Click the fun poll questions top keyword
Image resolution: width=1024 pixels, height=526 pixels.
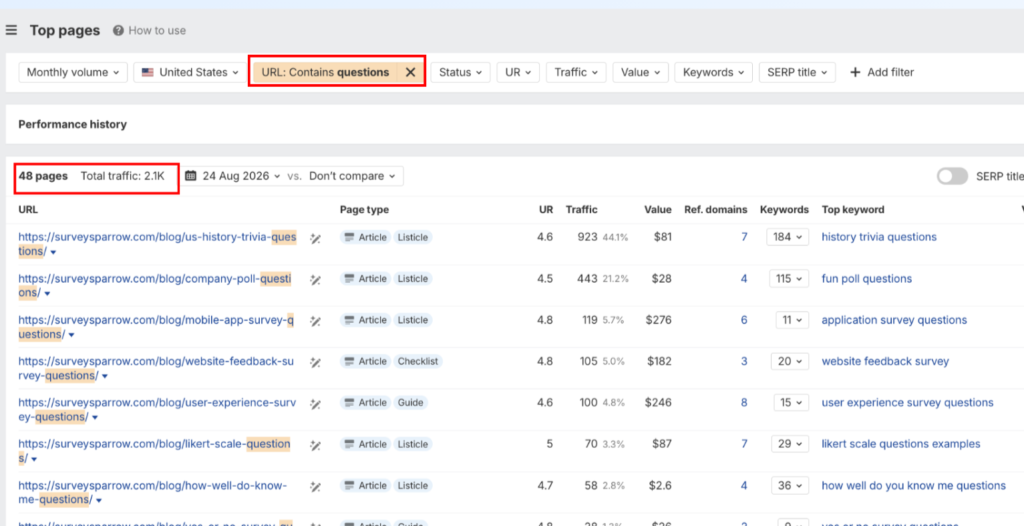coord(867,279)
